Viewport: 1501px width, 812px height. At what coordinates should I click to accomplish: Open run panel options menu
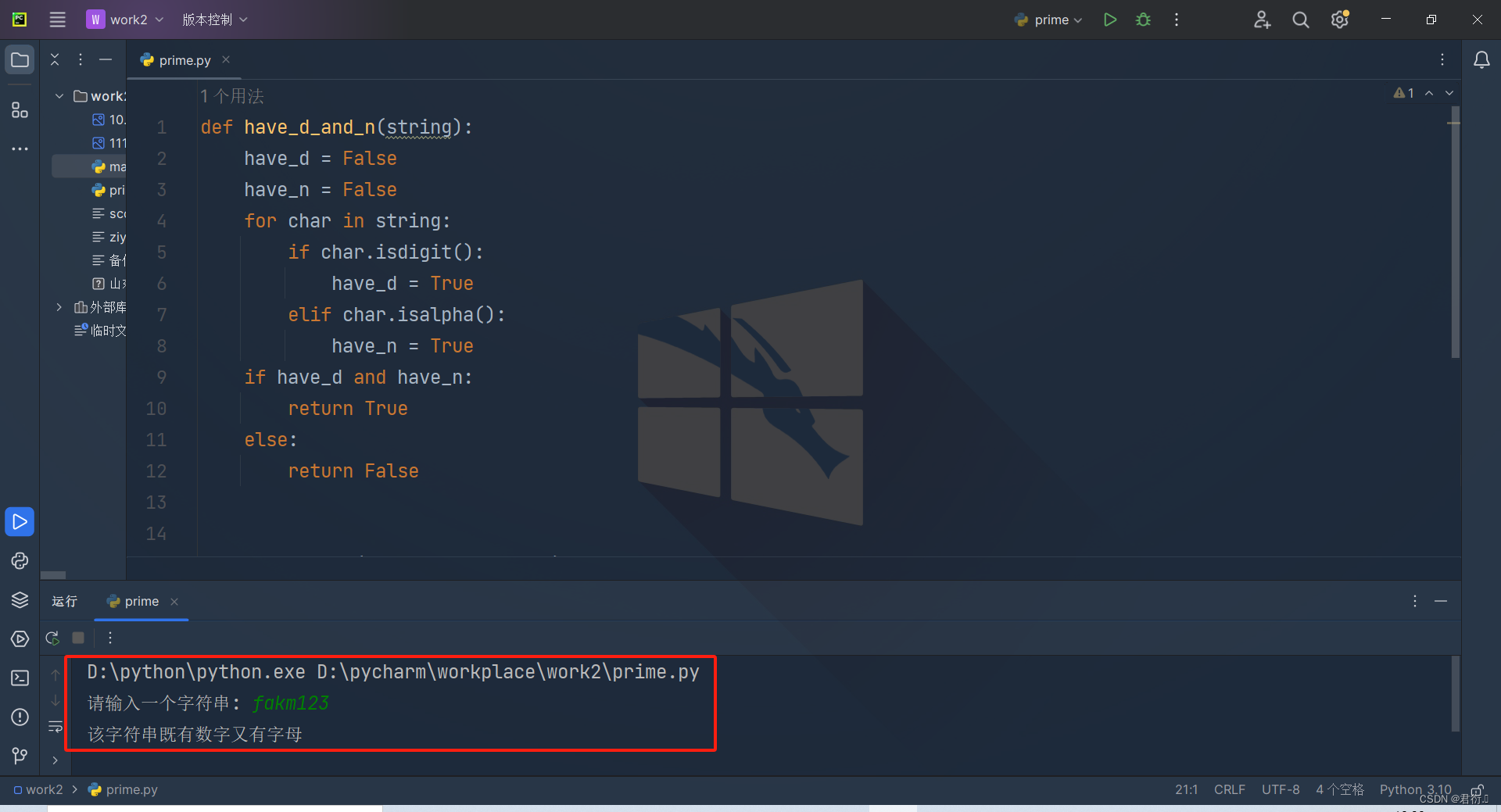point(1415,601)
